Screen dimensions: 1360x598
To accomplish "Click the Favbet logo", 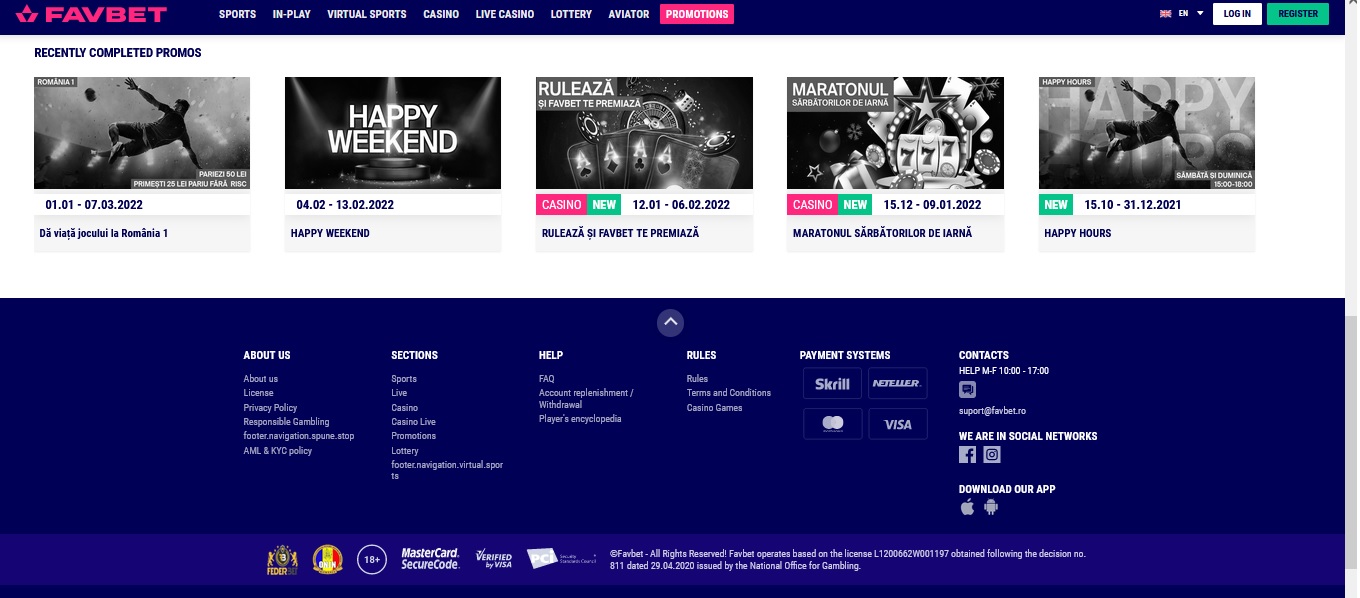I will point(91,14).
